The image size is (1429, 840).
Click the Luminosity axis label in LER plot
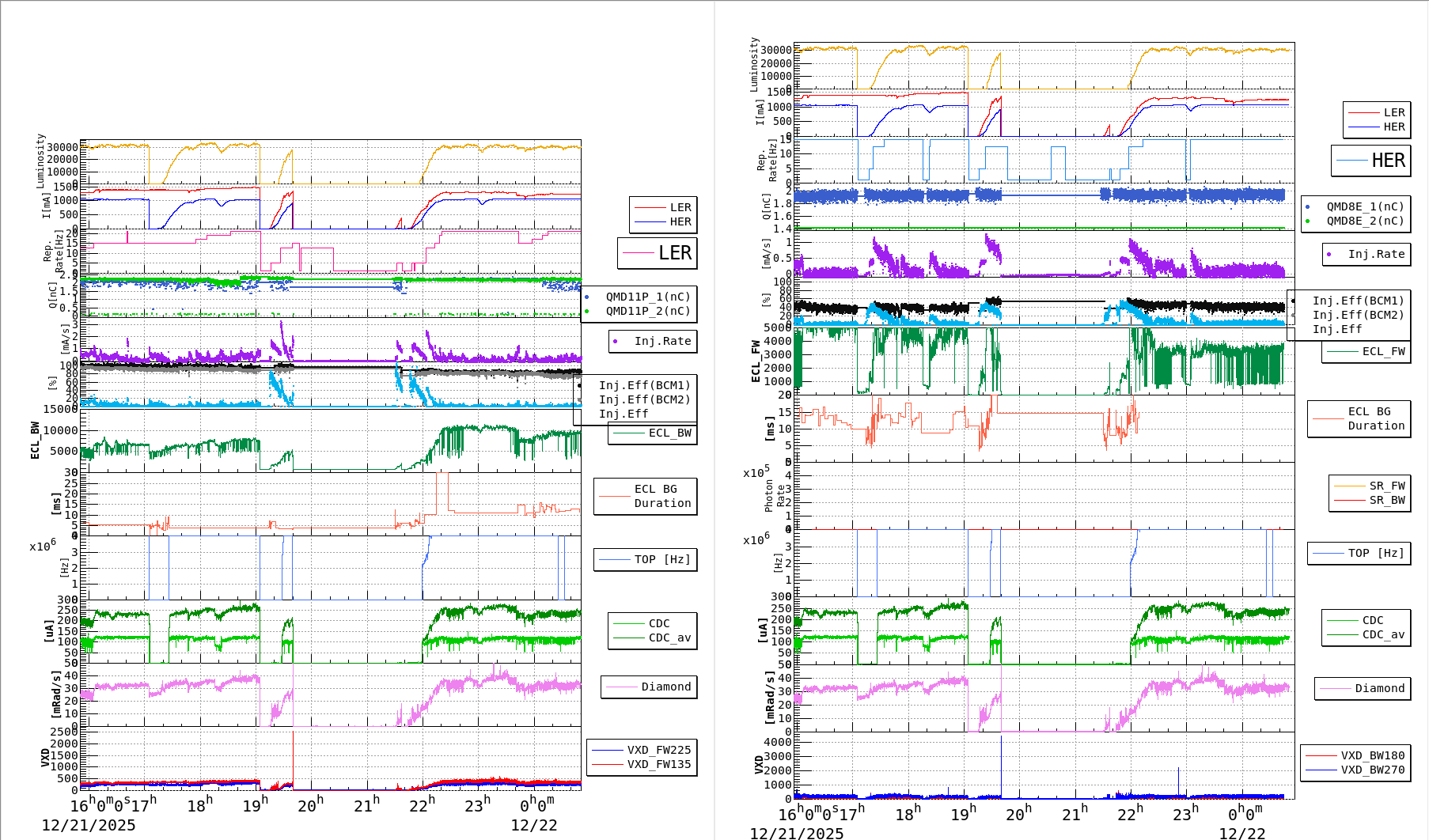point(40,161)
